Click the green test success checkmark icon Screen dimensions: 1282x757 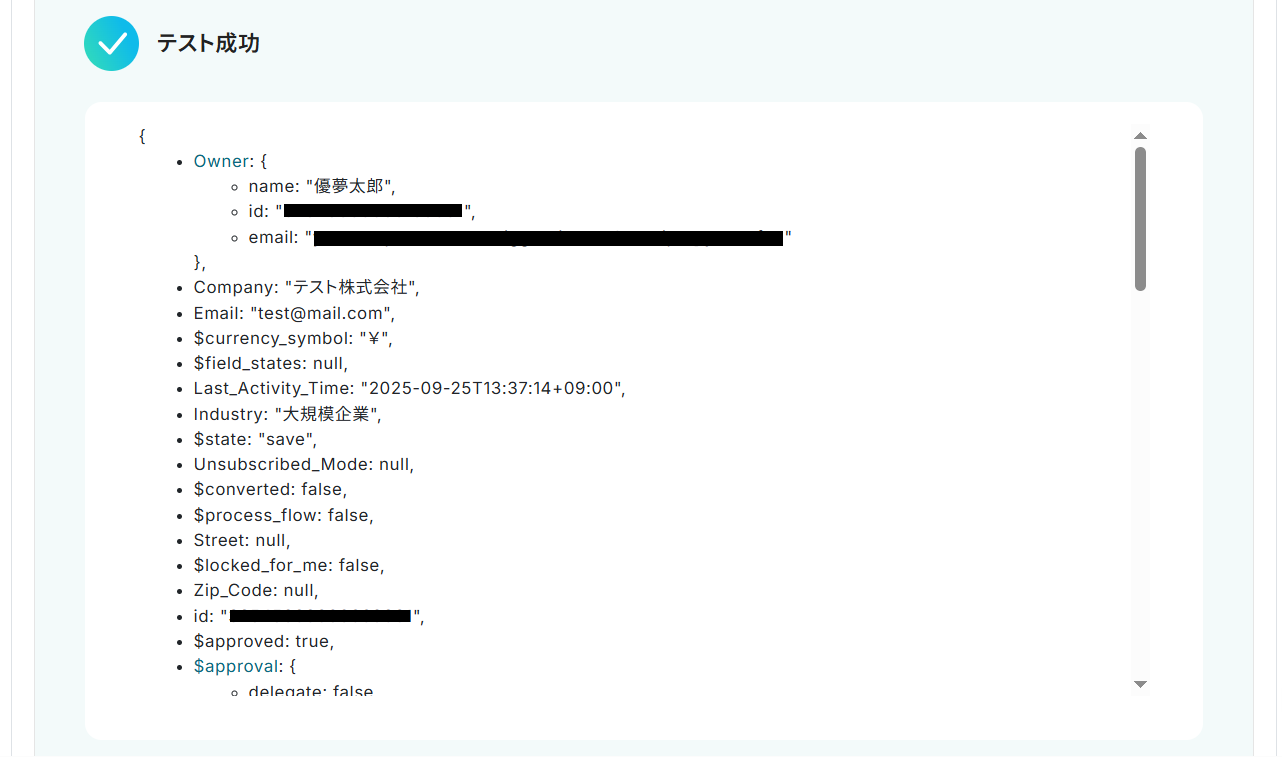(112, 44)
